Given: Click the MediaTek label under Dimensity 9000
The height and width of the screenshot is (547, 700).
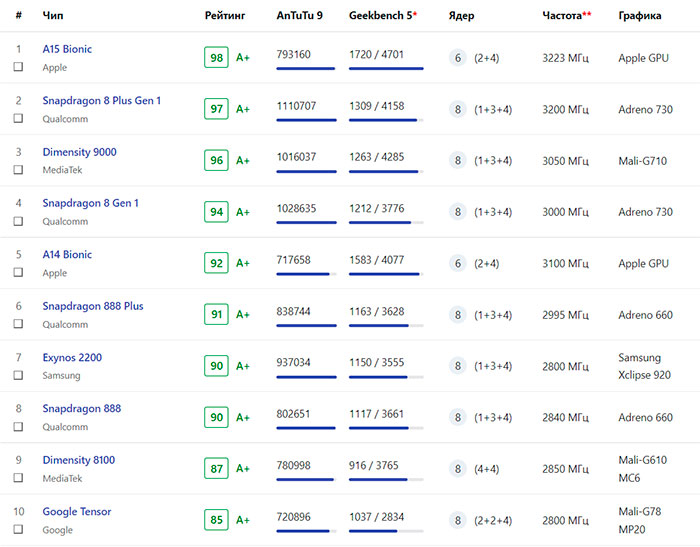Looking at the screenshot, I should point(62,170).
